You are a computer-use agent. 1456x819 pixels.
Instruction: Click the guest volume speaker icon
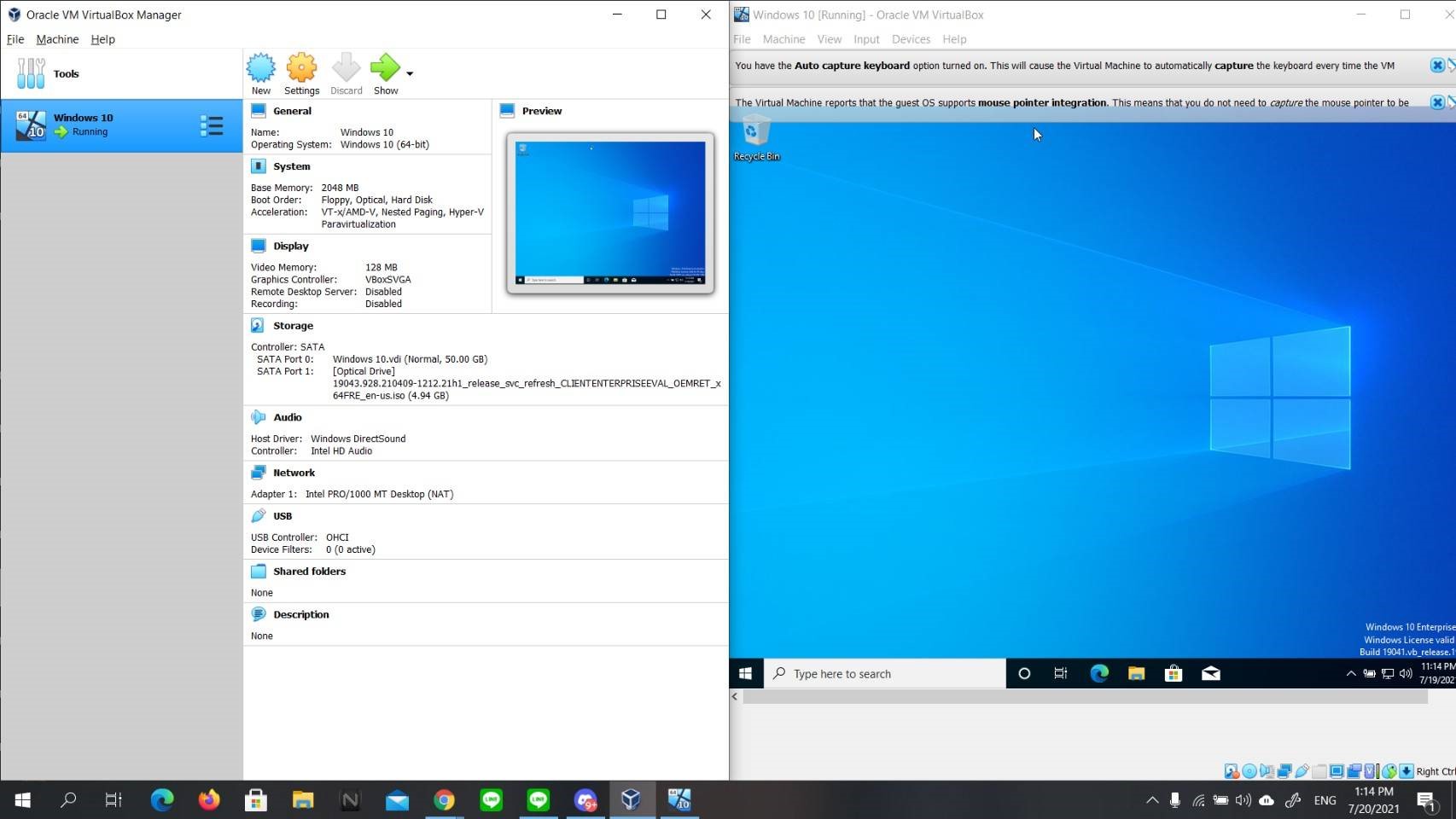[1406, 674]
